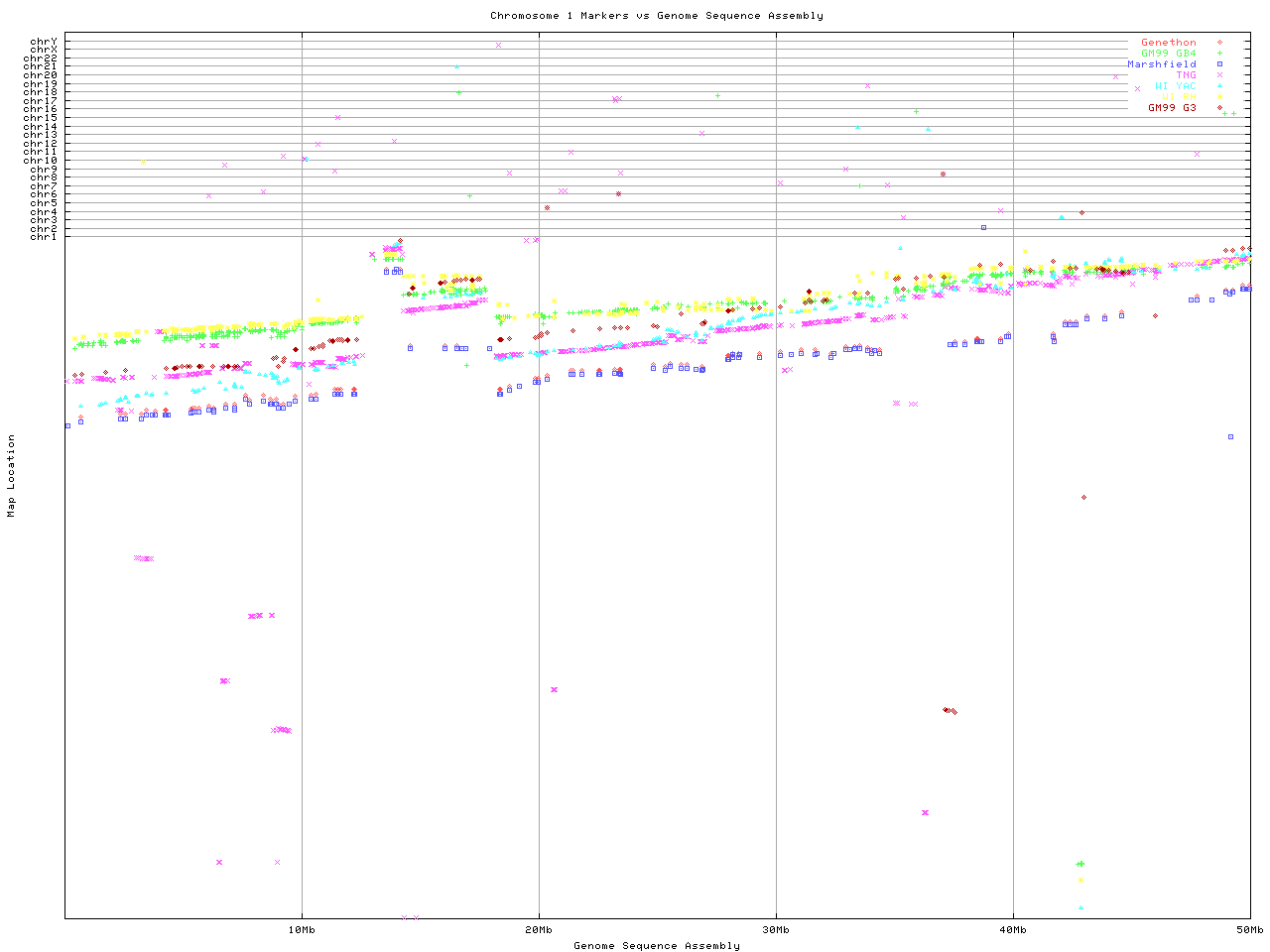Click the 30Mb tick label on x-axis
Screen dimensions: 1270x952
point(776,930)
